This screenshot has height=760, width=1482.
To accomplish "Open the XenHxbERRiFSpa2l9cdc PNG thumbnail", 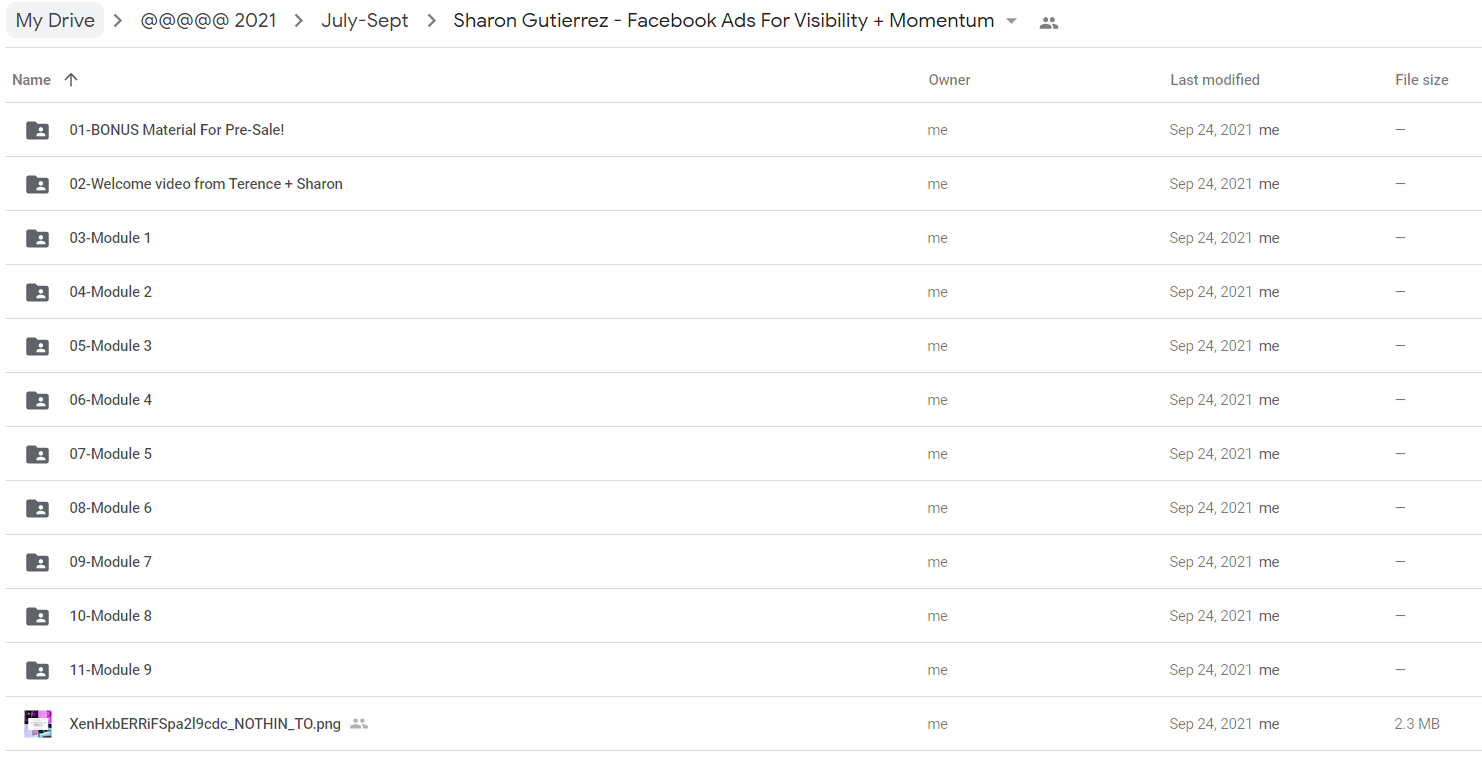I will coord(38,724).
